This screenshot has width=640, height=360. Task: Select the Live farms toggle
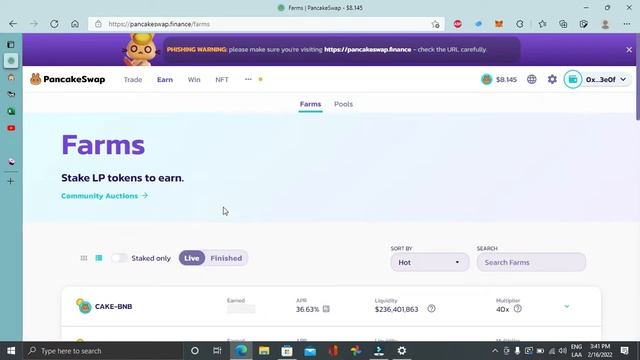coord(191,258)
